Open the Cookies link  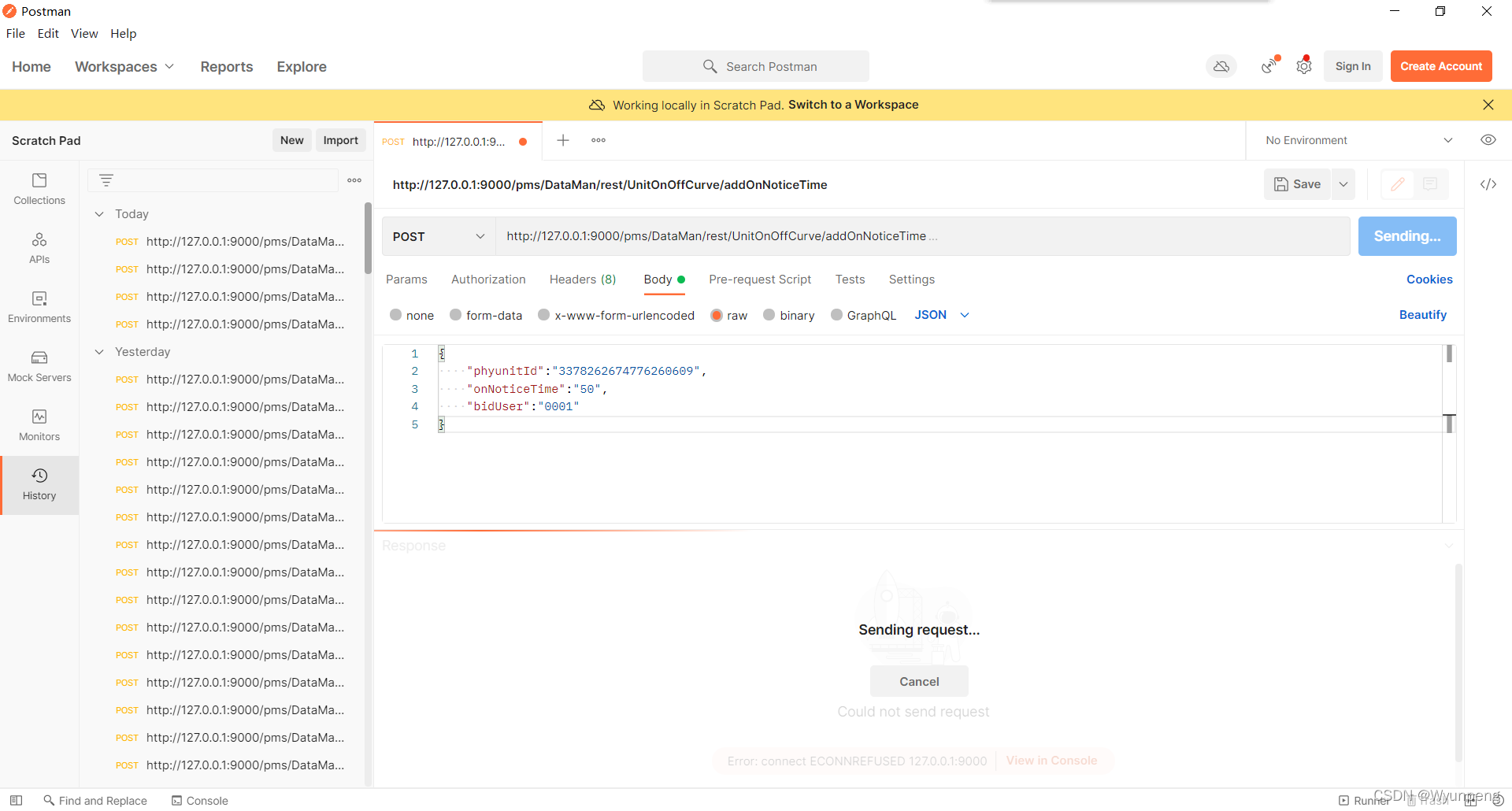[1429, 280]
